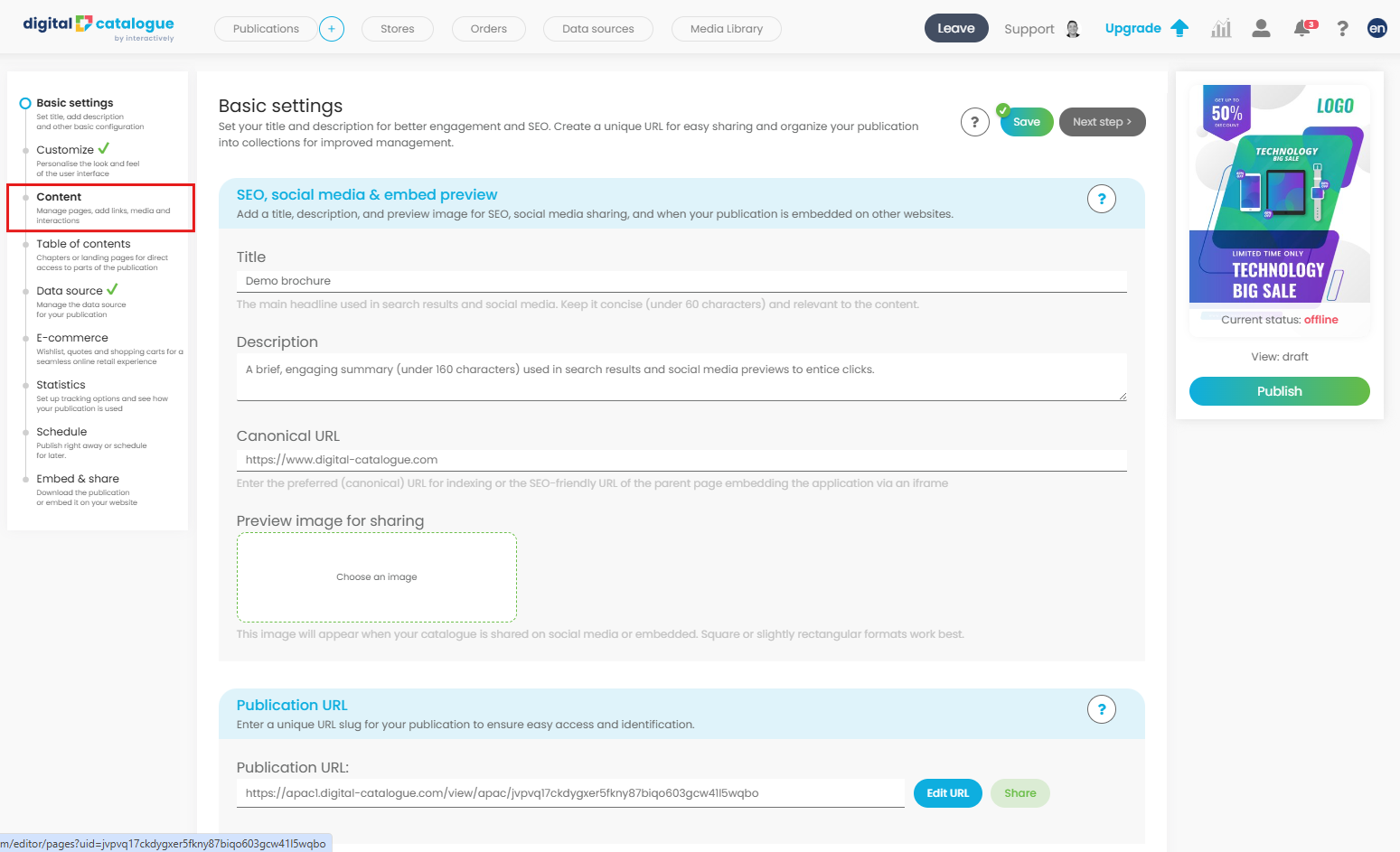This screenshot has height=852, width=1400.
Task: Click the Title input field
Action: pyautogui.click(x=681, y=281)
